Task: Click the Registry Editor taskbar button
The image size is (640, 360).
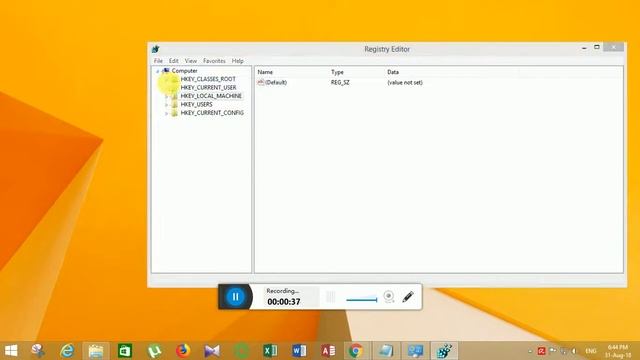Action: click(x=444, y=351)
